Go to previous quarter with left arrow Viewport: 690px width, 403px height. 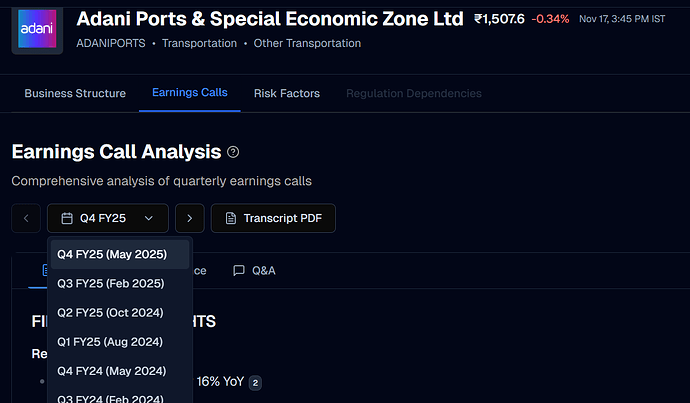(26, 218)
